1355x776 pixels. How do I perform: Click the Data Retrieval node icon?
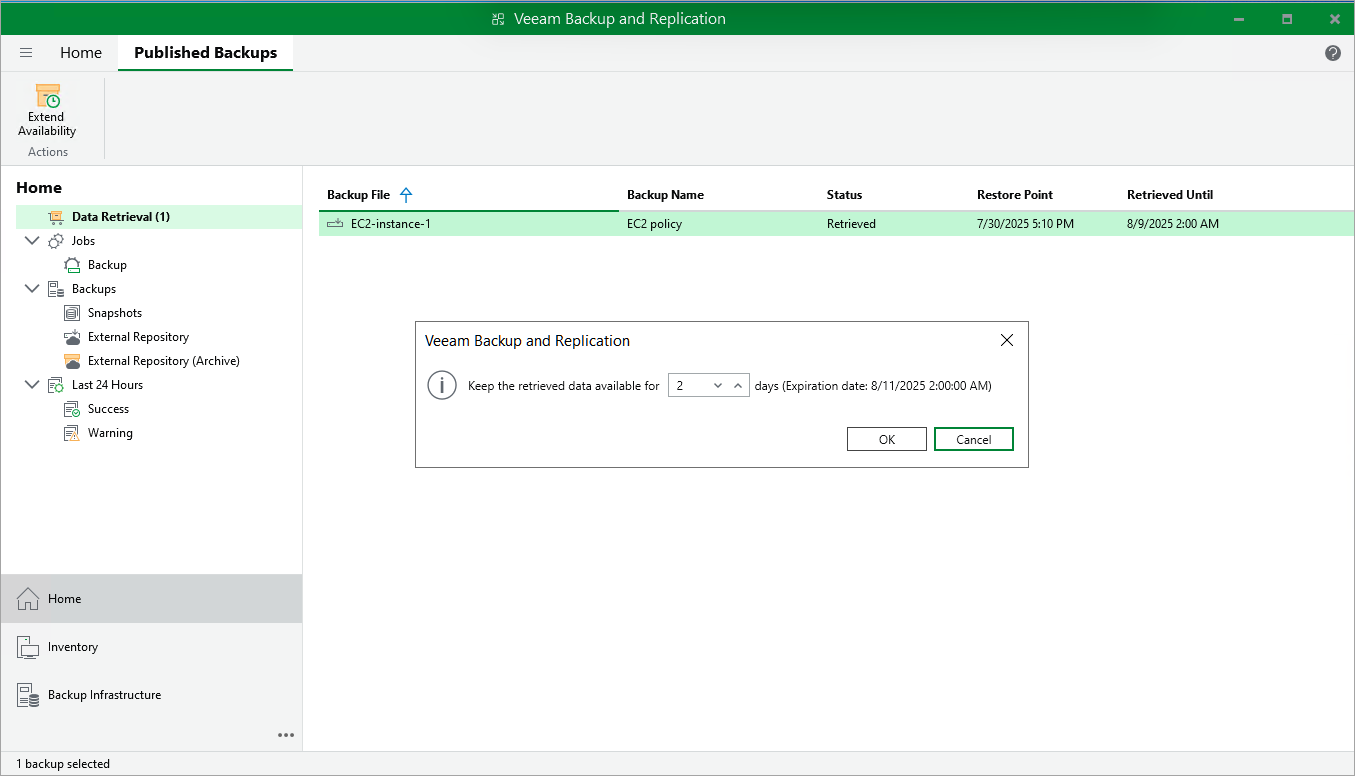(56, 217)
